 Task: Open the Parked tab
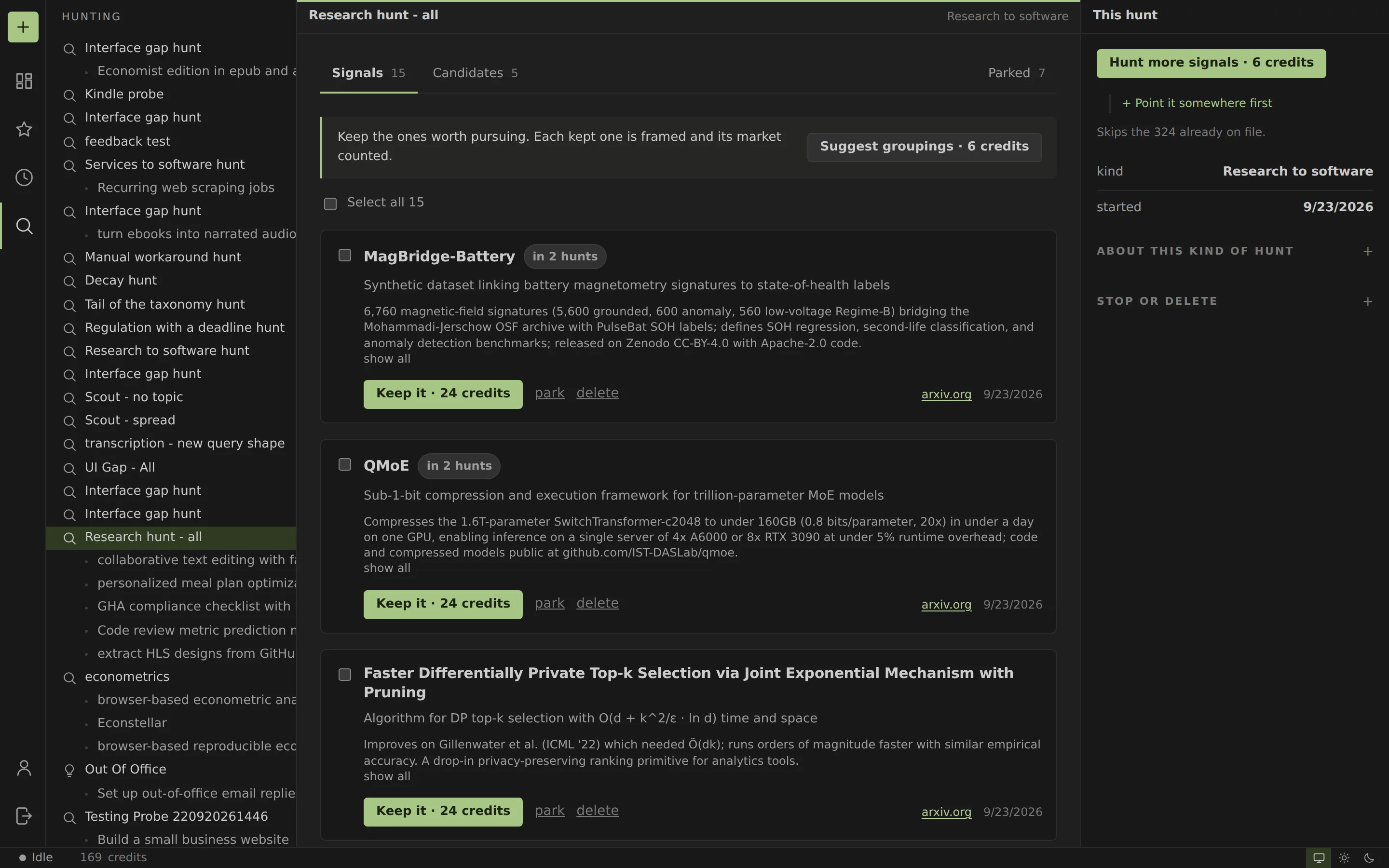(1016, 73)
